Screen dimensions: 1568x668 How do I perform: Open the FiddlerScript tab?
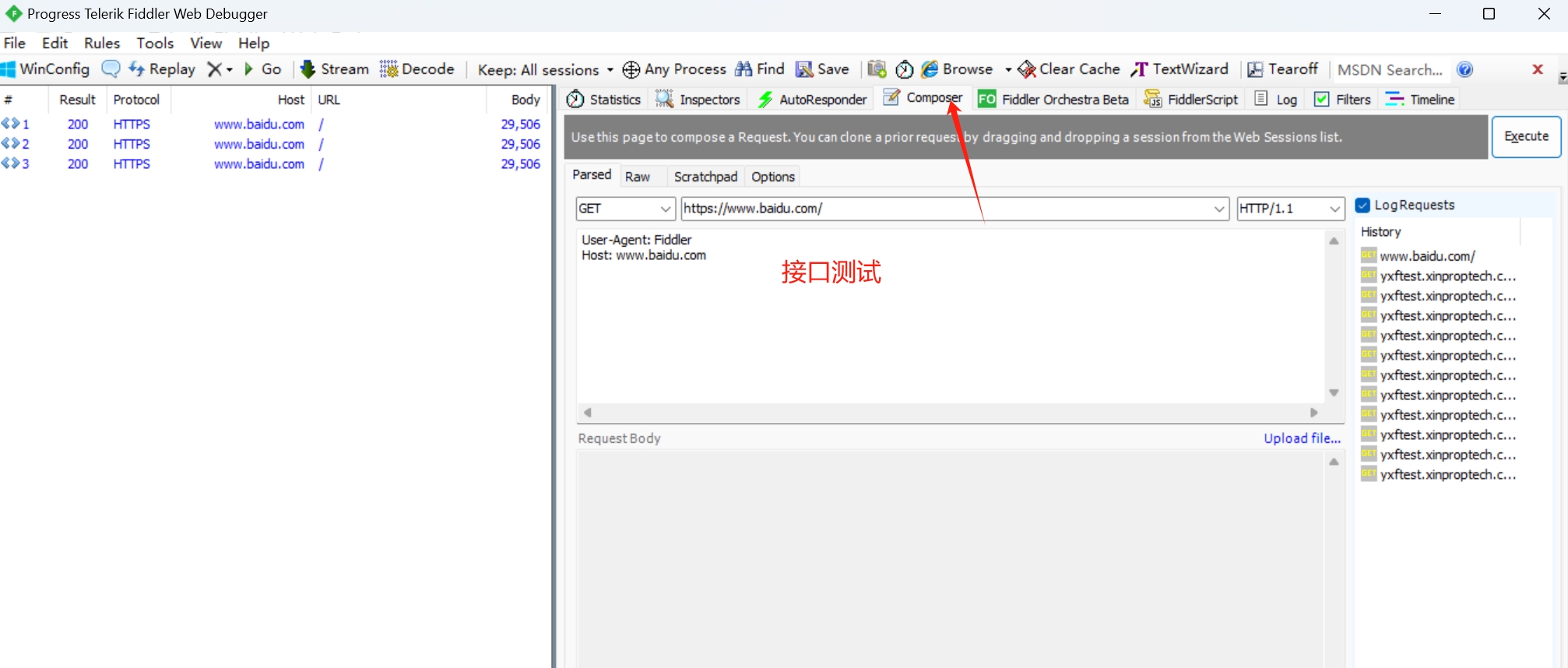click(1190, 99)
